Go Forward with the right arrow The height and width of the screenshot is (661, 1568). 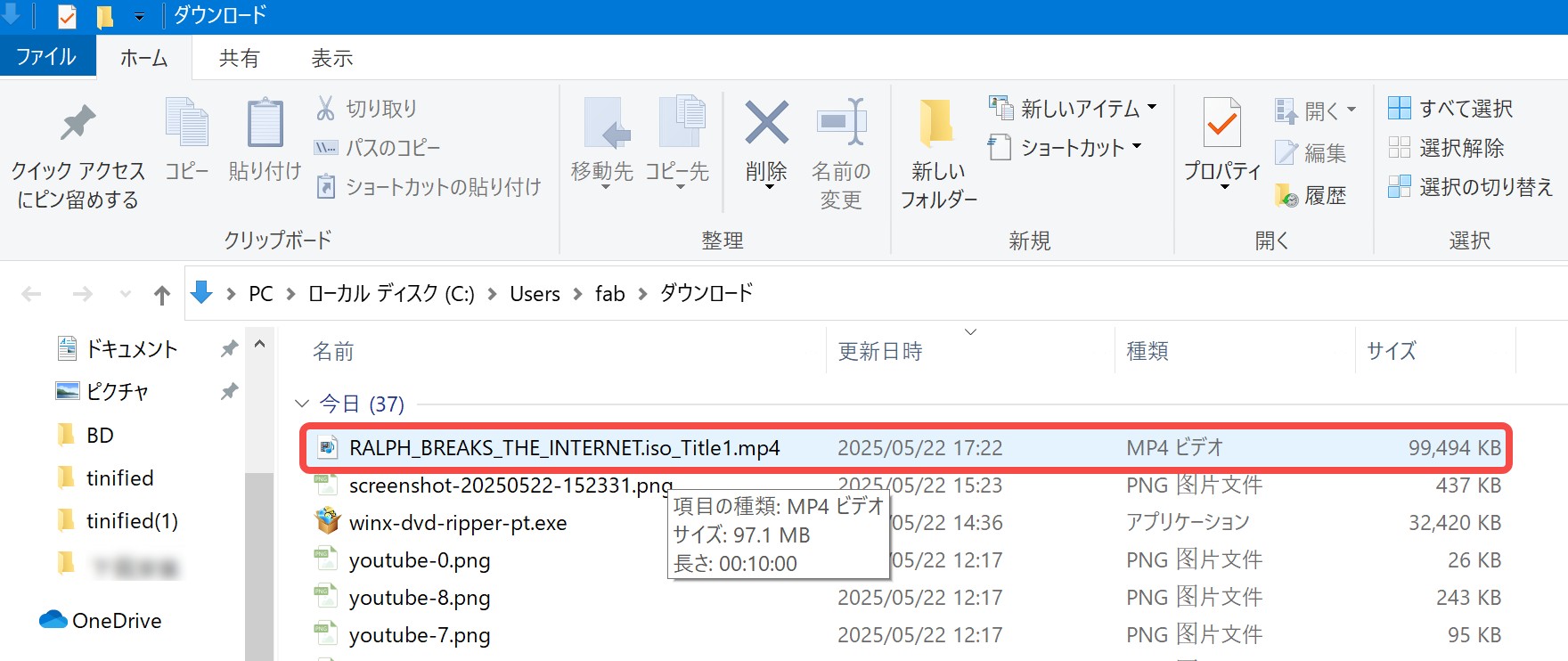[82, 294]
